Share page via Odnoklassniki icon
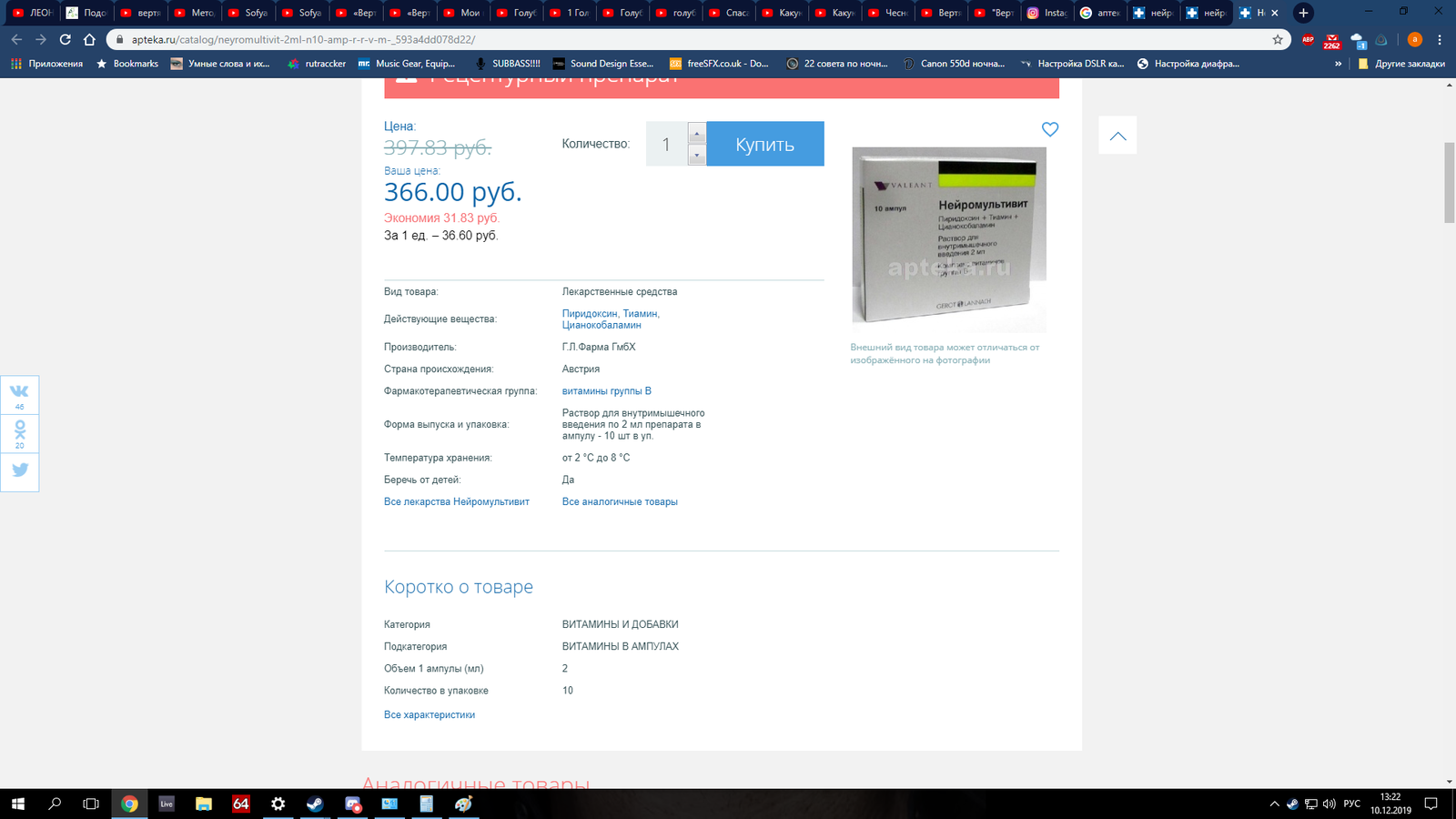The width and height of the screenshot is (1456, 819). coord(20,433)
